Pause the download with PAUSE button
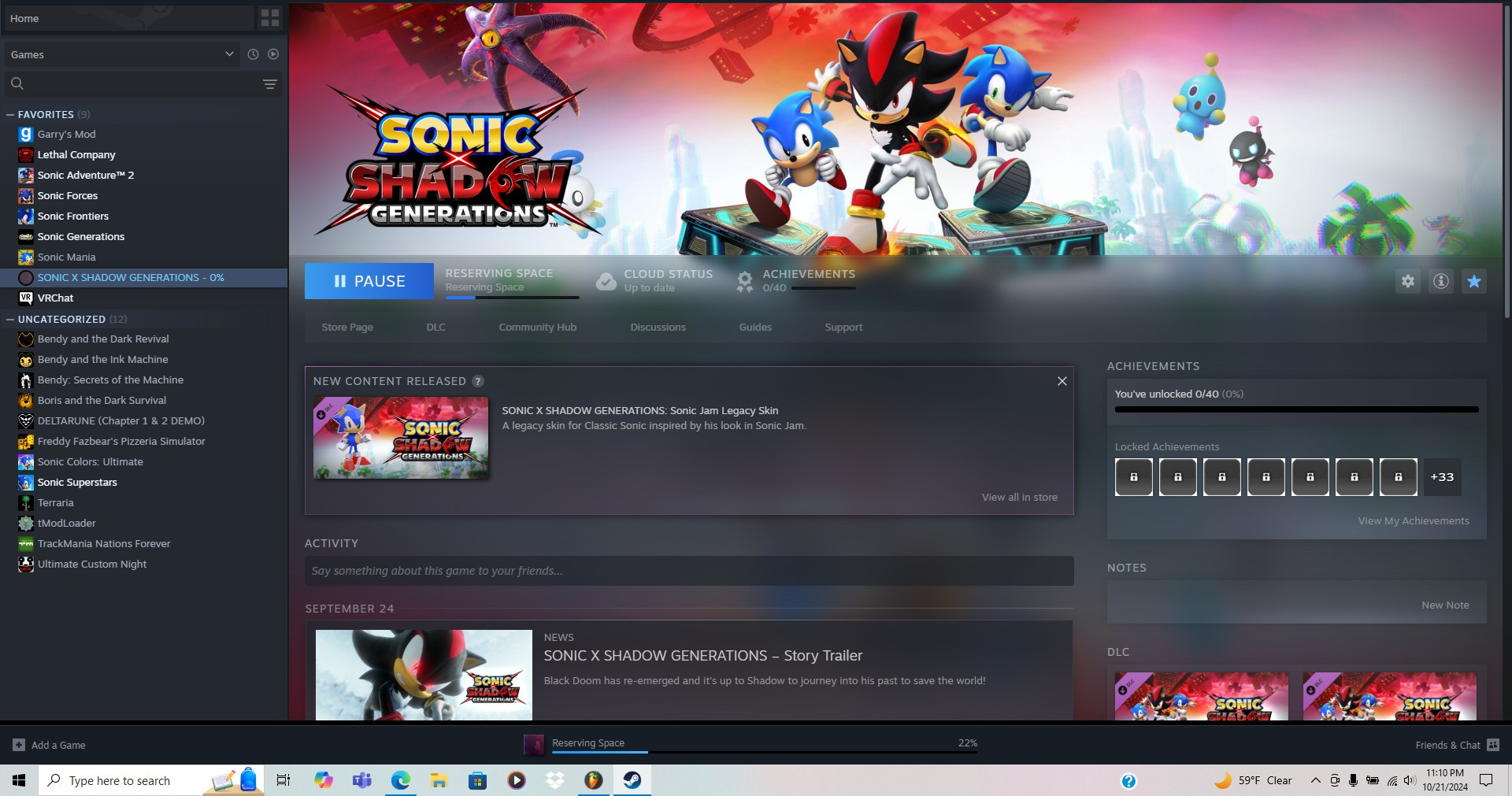Image resolution: width=1512 pixels, height=796 pixels. tap(369, 281)
